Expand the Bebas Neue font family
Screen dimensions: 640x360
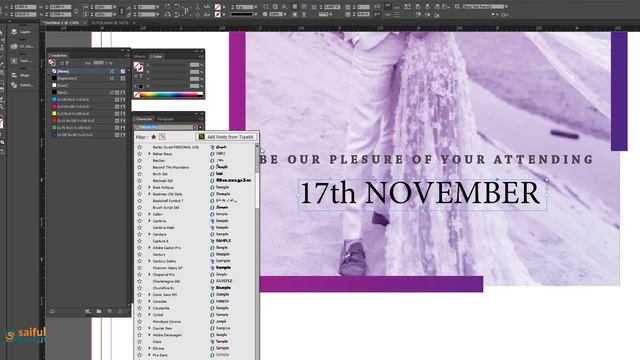[149, 154]
